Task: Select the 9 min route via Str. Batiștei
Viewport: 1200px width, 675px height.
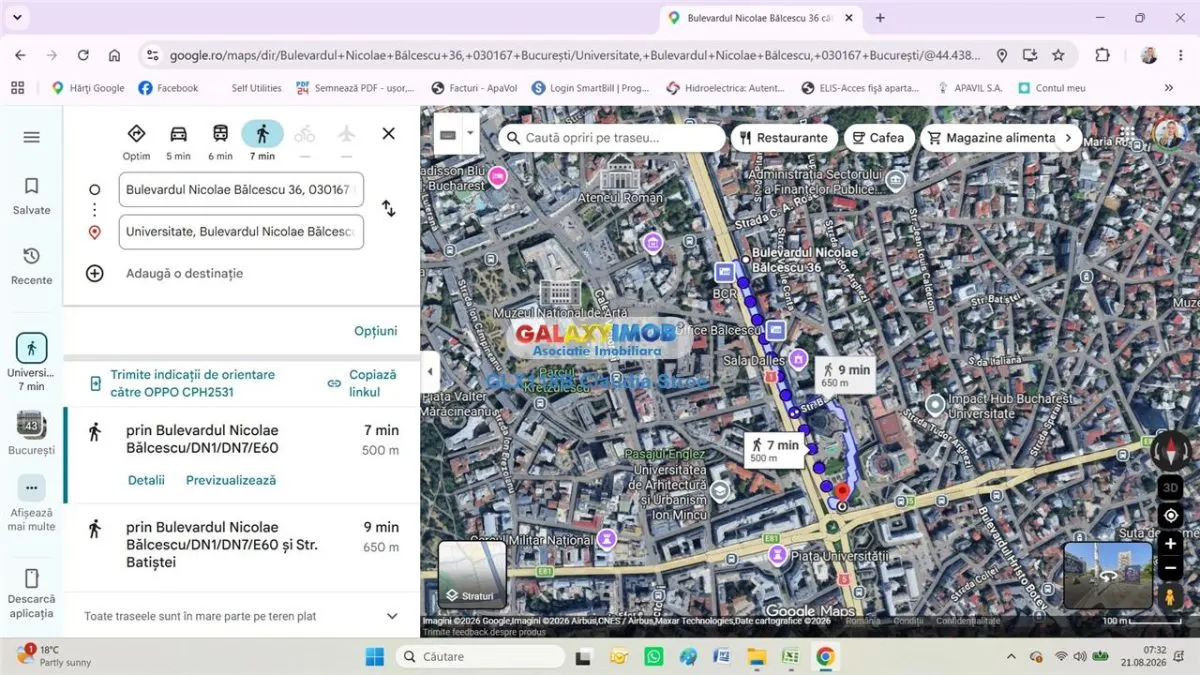Action: point(242,545)
